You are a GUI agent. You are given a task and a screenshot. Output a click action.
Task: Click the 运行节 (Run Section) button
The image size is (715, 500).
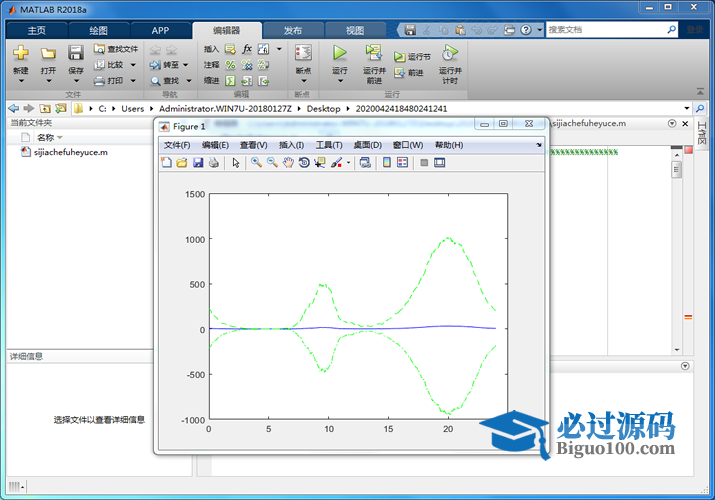point(413,57)
